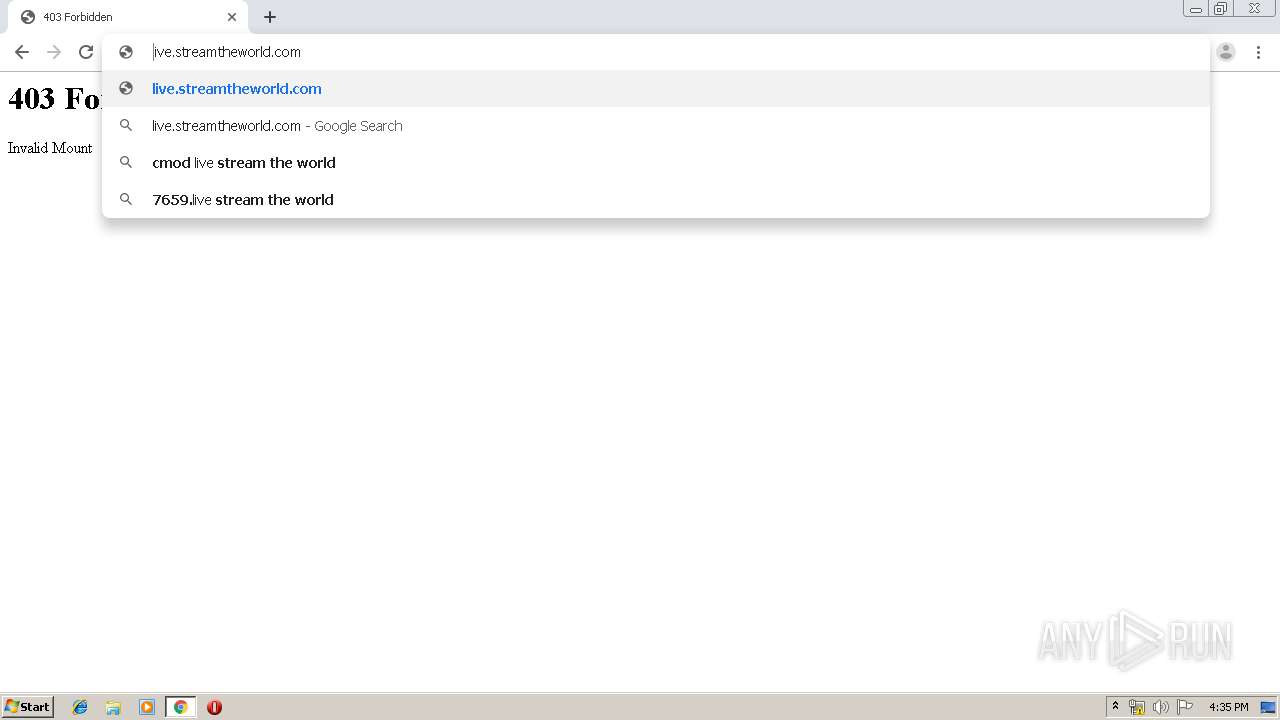Viewport: 1280px width, 720px height.
Task: Open Windows Media Player from taskbar
Action: point(147,707)
